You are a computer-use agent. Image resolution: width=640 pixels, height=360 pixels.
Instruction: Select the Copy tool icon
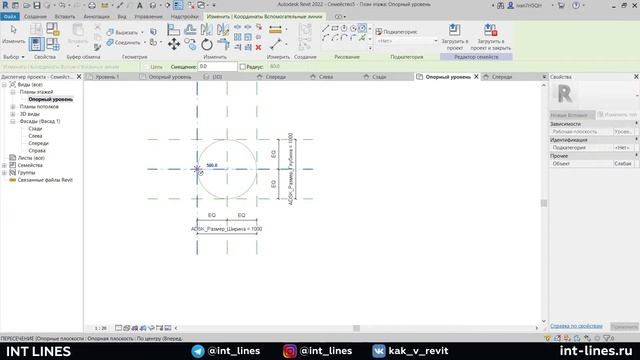[190, 44]
